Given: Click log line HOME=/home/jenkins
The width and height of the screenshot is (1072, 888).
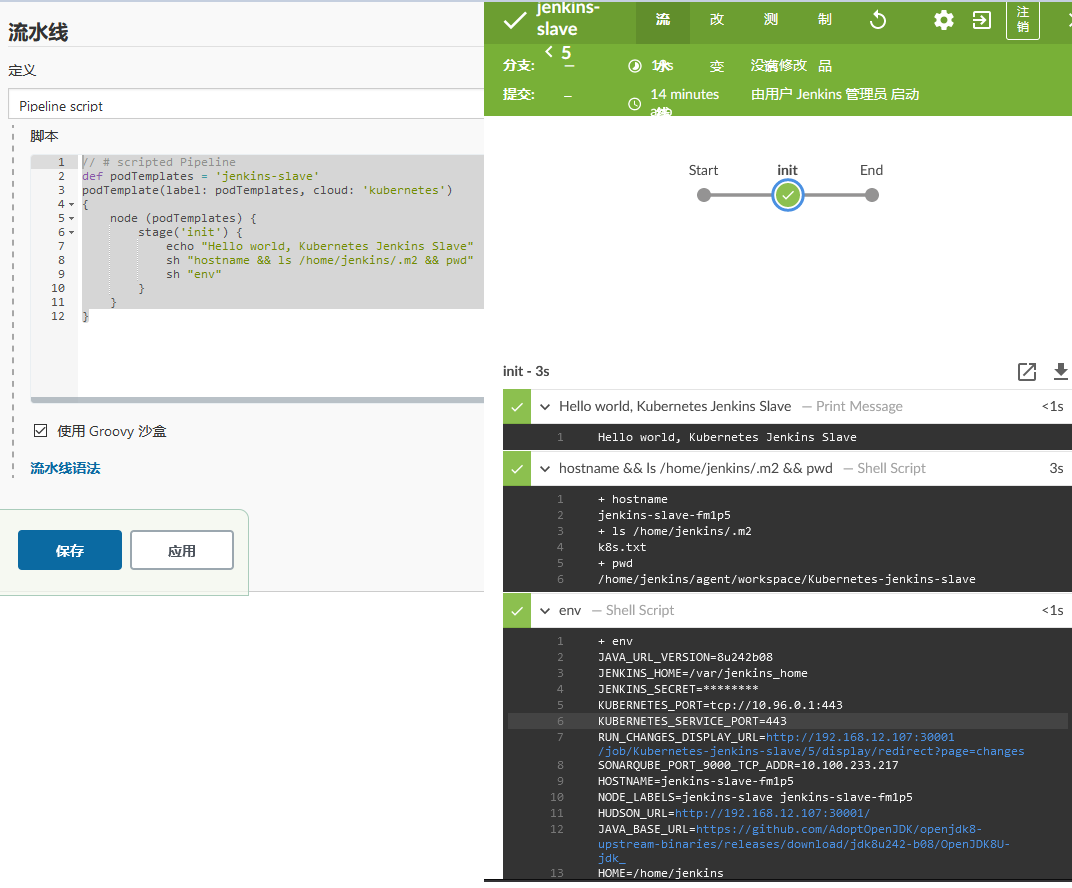Looking at the screenshot, I should [x=660, y=874].
